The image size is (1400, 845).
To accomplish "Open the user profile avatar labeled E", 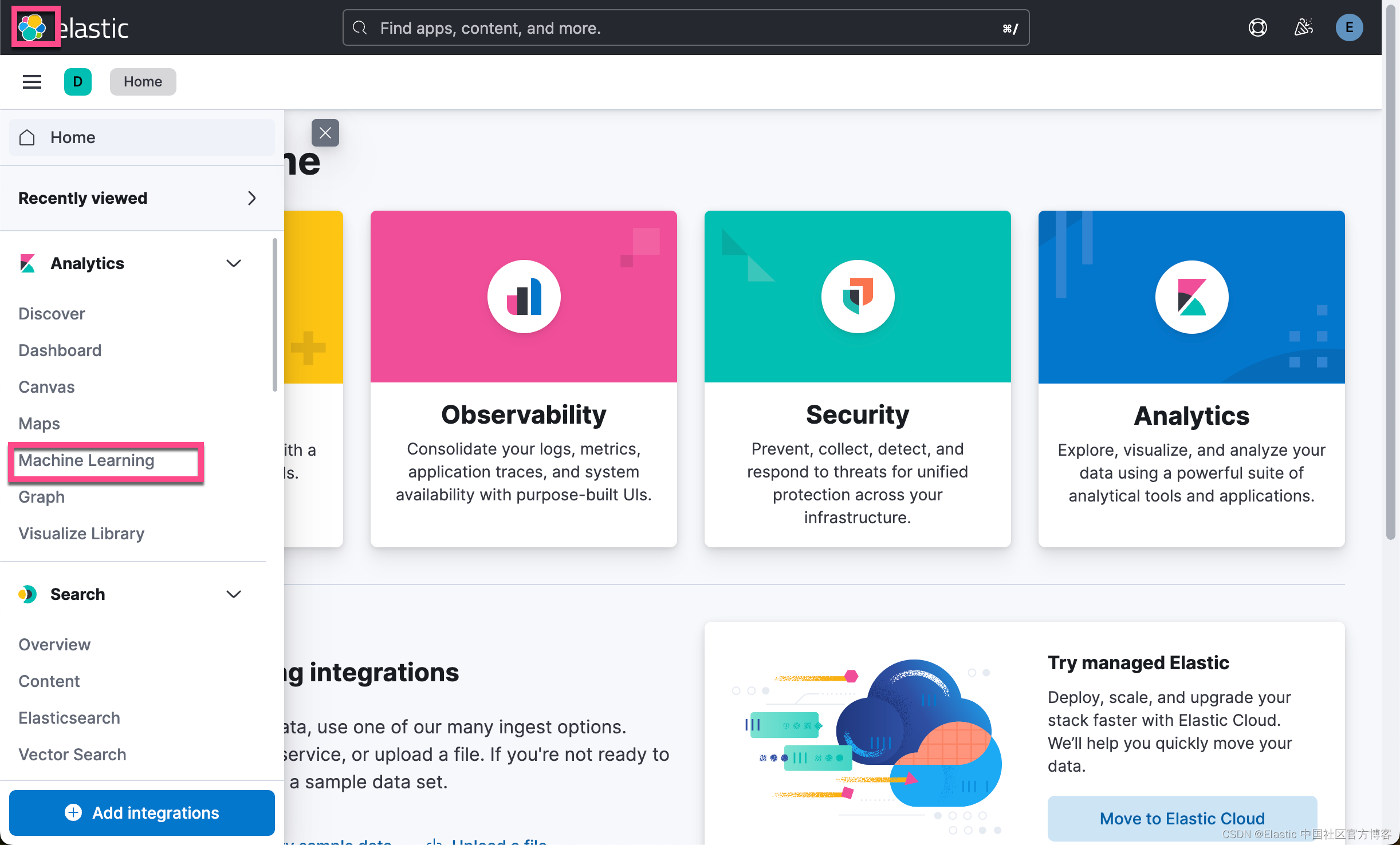I will pyautogui.click(x=1350, y=27).
